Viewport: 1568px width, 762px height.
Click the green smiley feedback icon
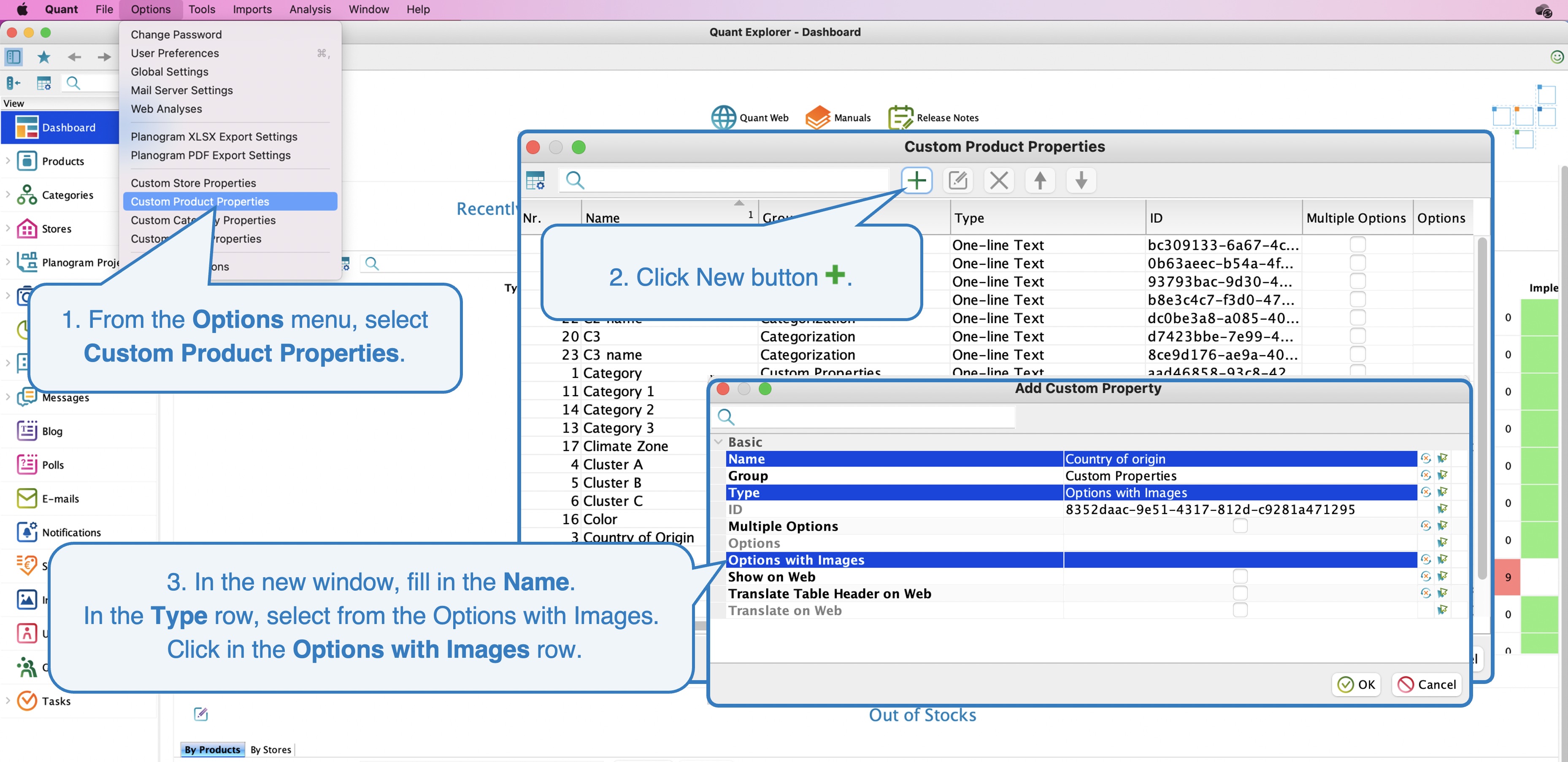1557,57
